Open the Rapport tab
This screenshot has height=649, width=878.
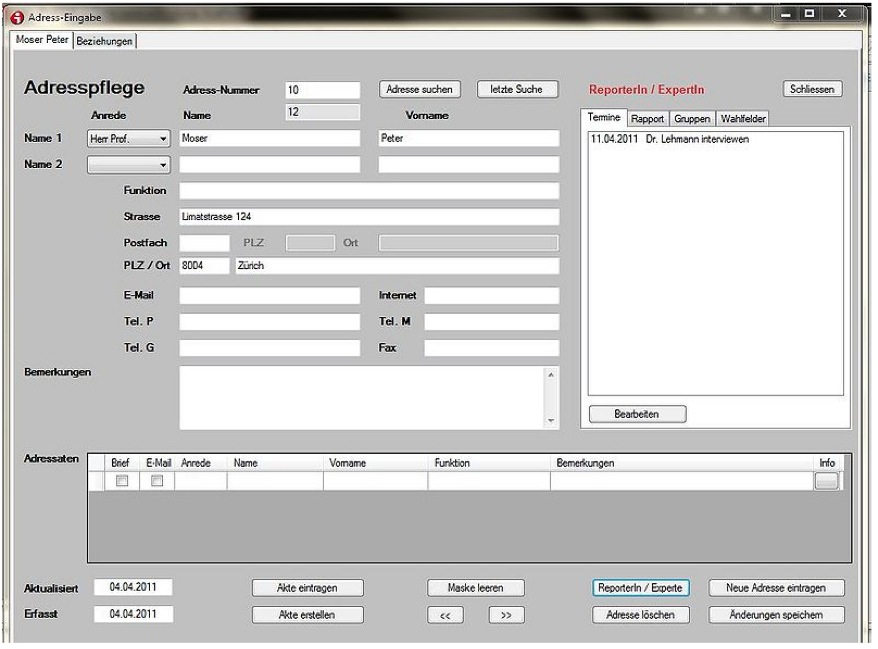647,119
